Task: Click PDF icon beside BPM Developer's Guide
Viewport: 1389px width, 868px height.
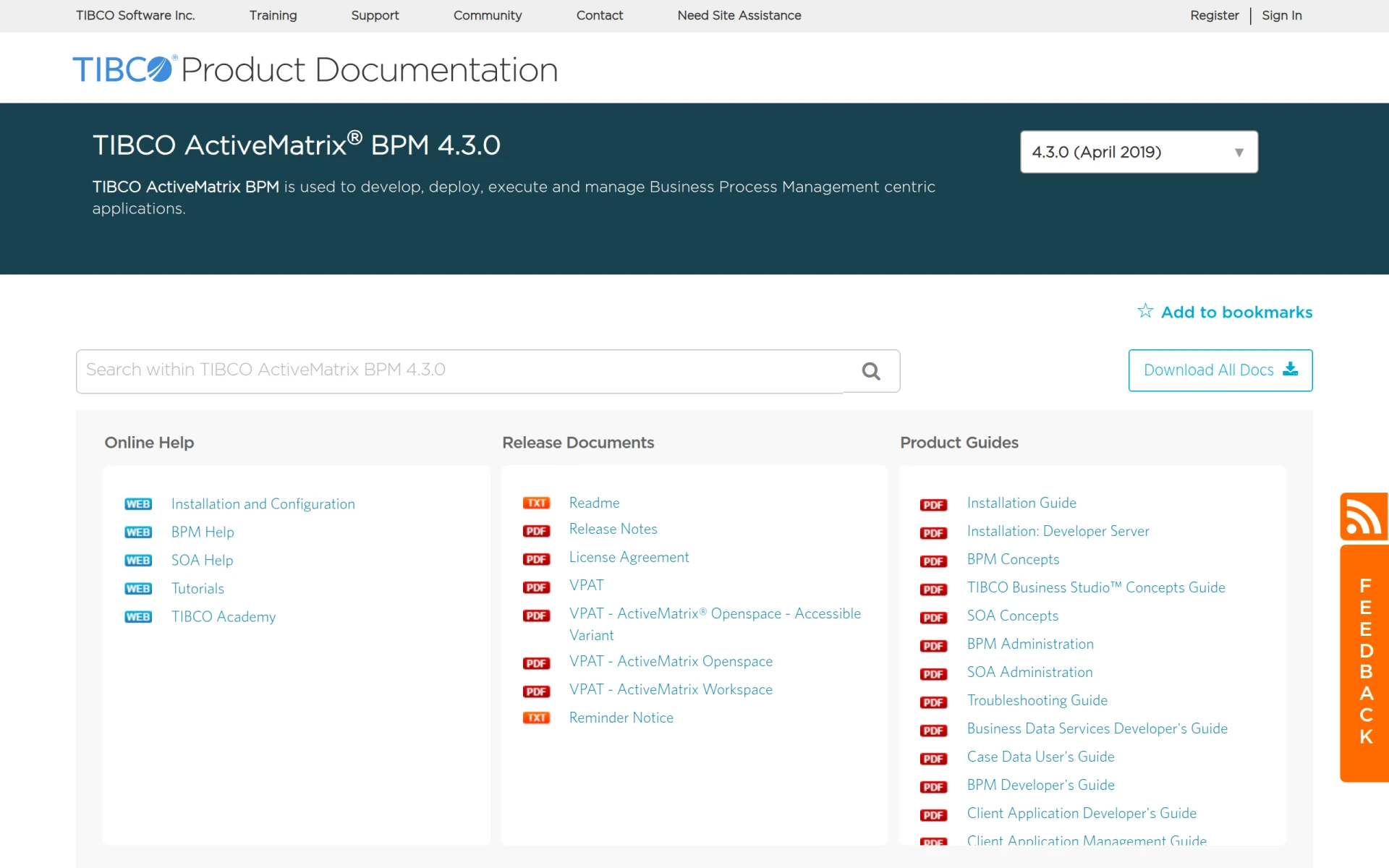Action: click(934, 787)
